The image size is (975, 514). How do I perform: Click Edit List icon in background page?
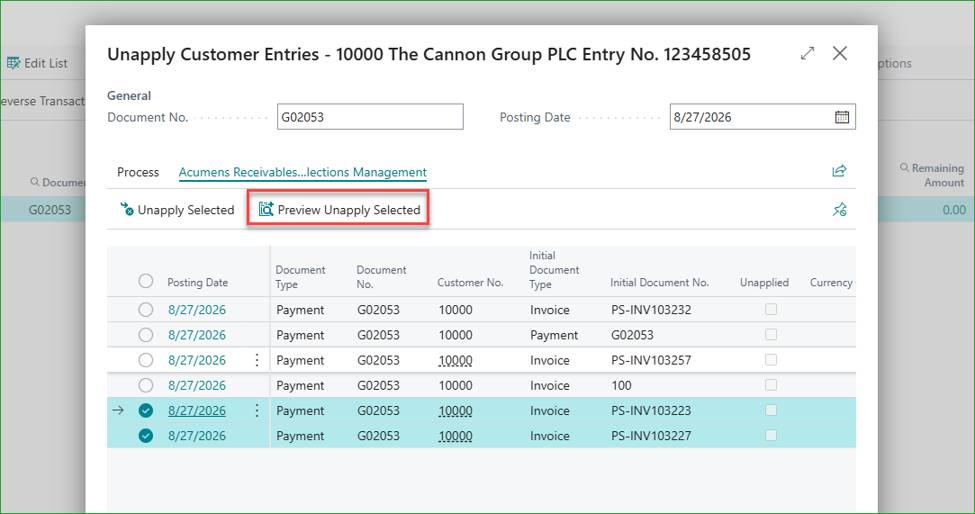click(14, 63)
